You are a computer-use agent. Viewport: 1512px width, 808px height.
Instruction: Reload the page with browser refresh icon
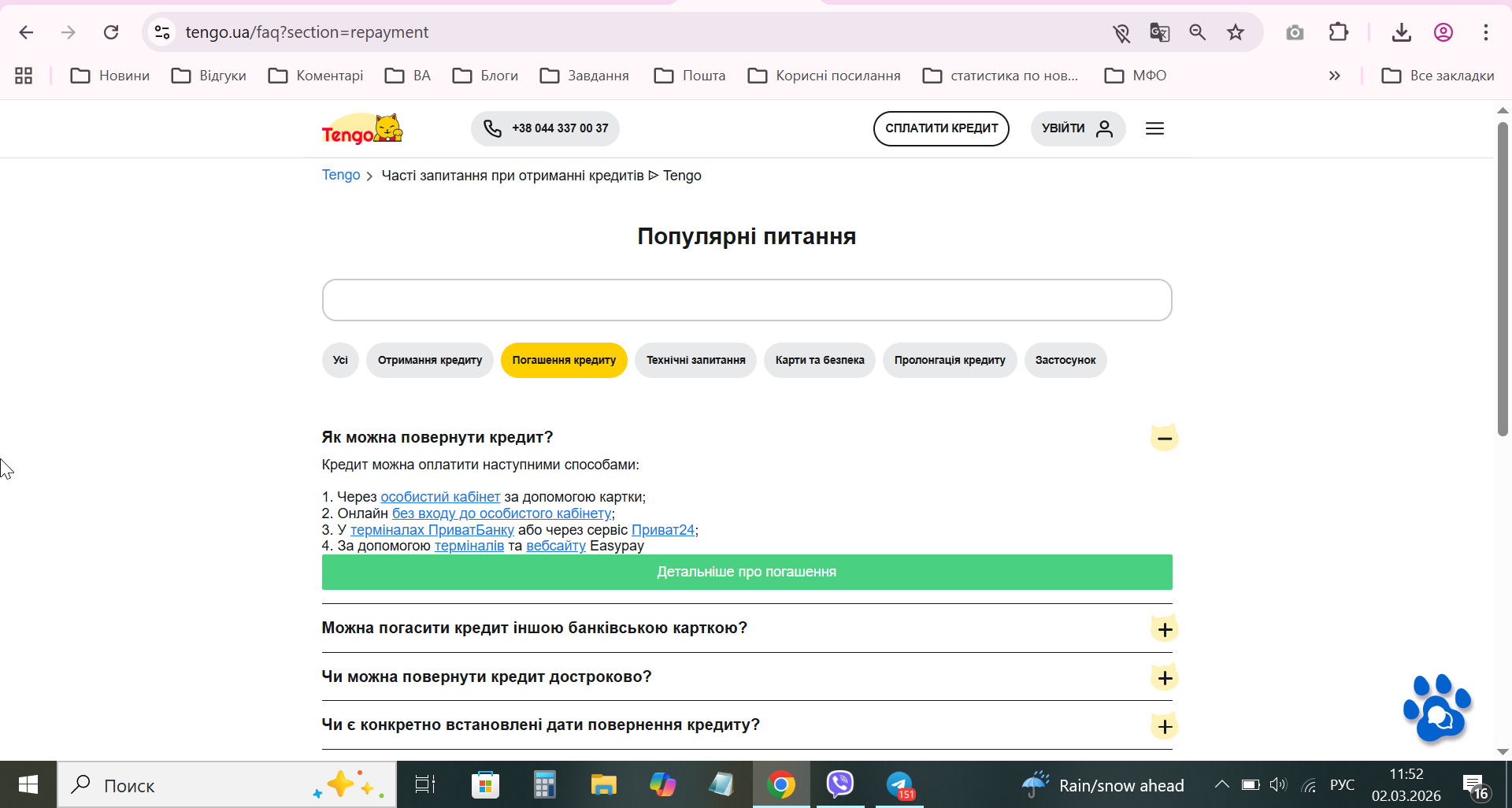pos(111,32)
